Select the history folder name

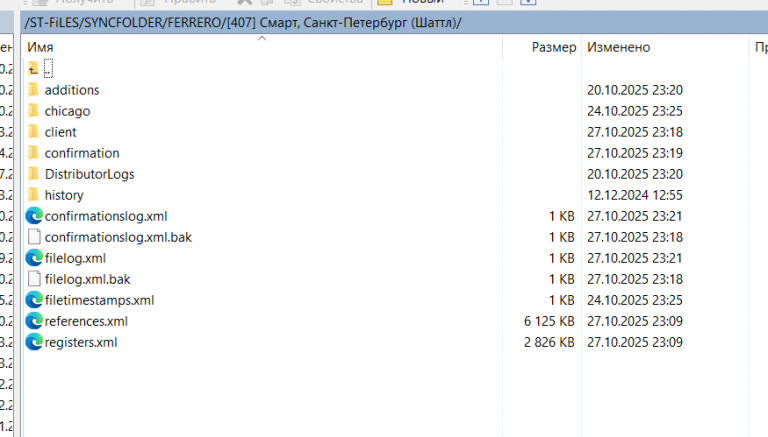pyautogui.click(x=64, y=195)
